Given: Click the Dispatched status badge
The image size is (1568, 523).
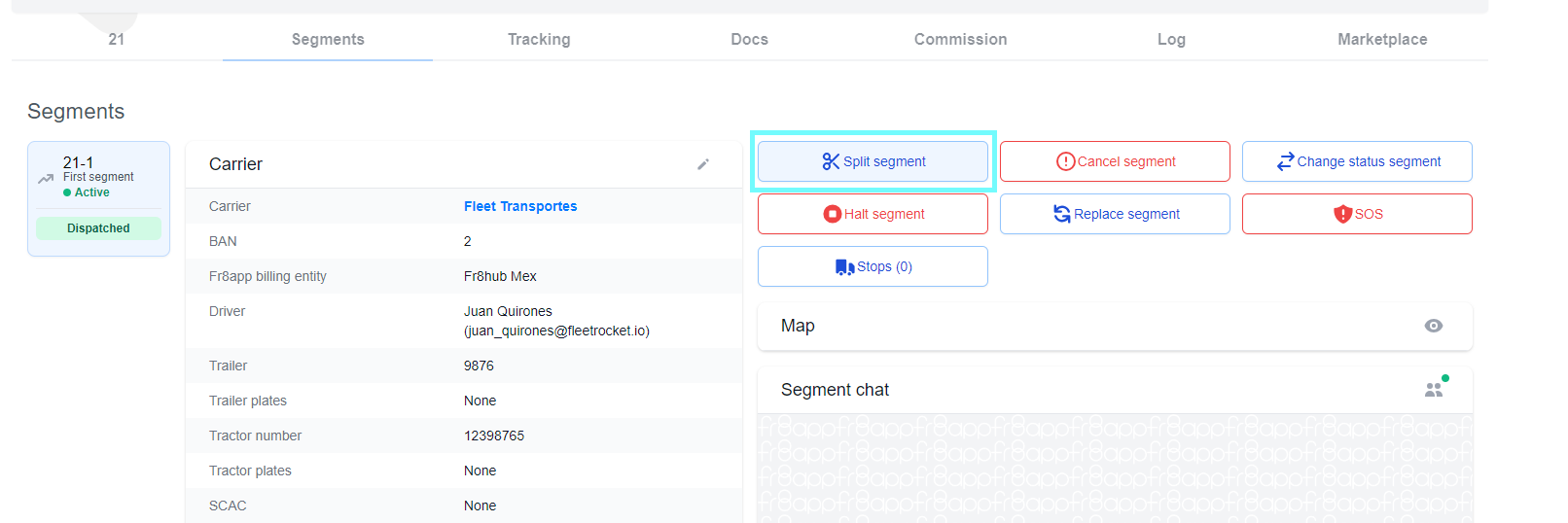Looking at the screenshot, I should [x=98, y=228].
